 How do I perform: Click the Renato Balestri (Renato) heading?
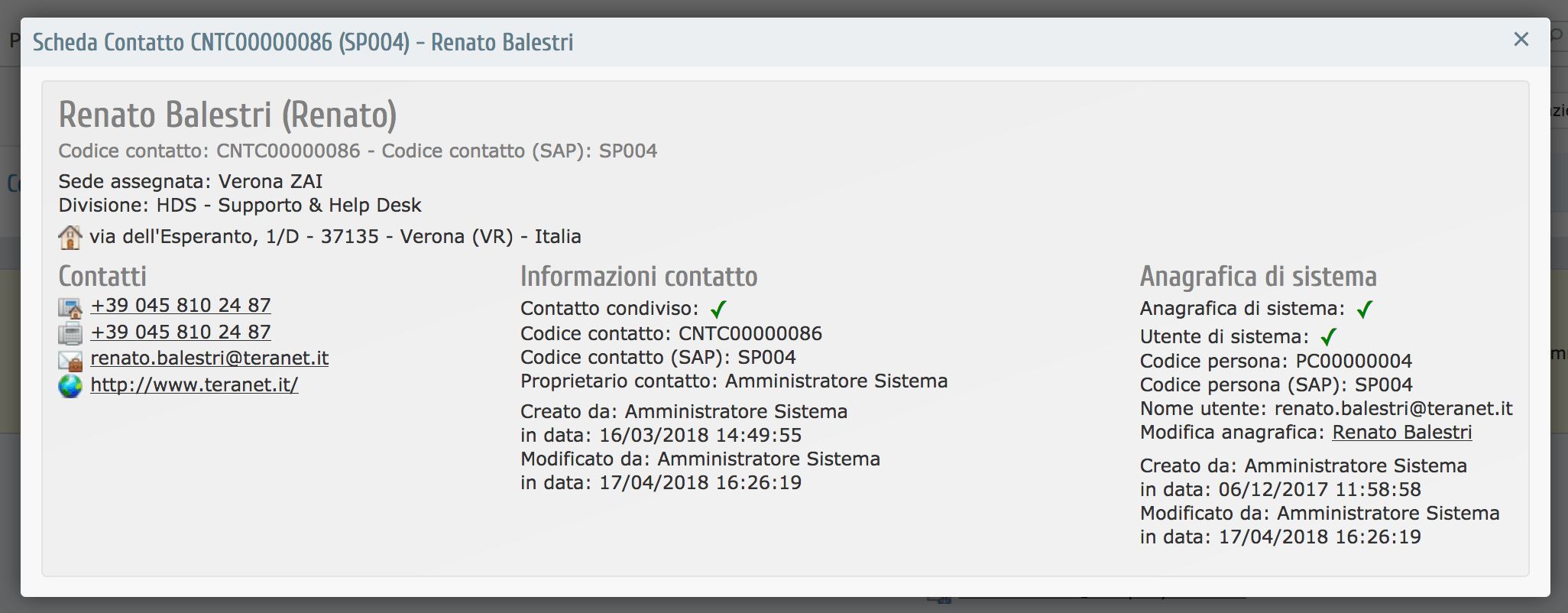coord(228,115)
